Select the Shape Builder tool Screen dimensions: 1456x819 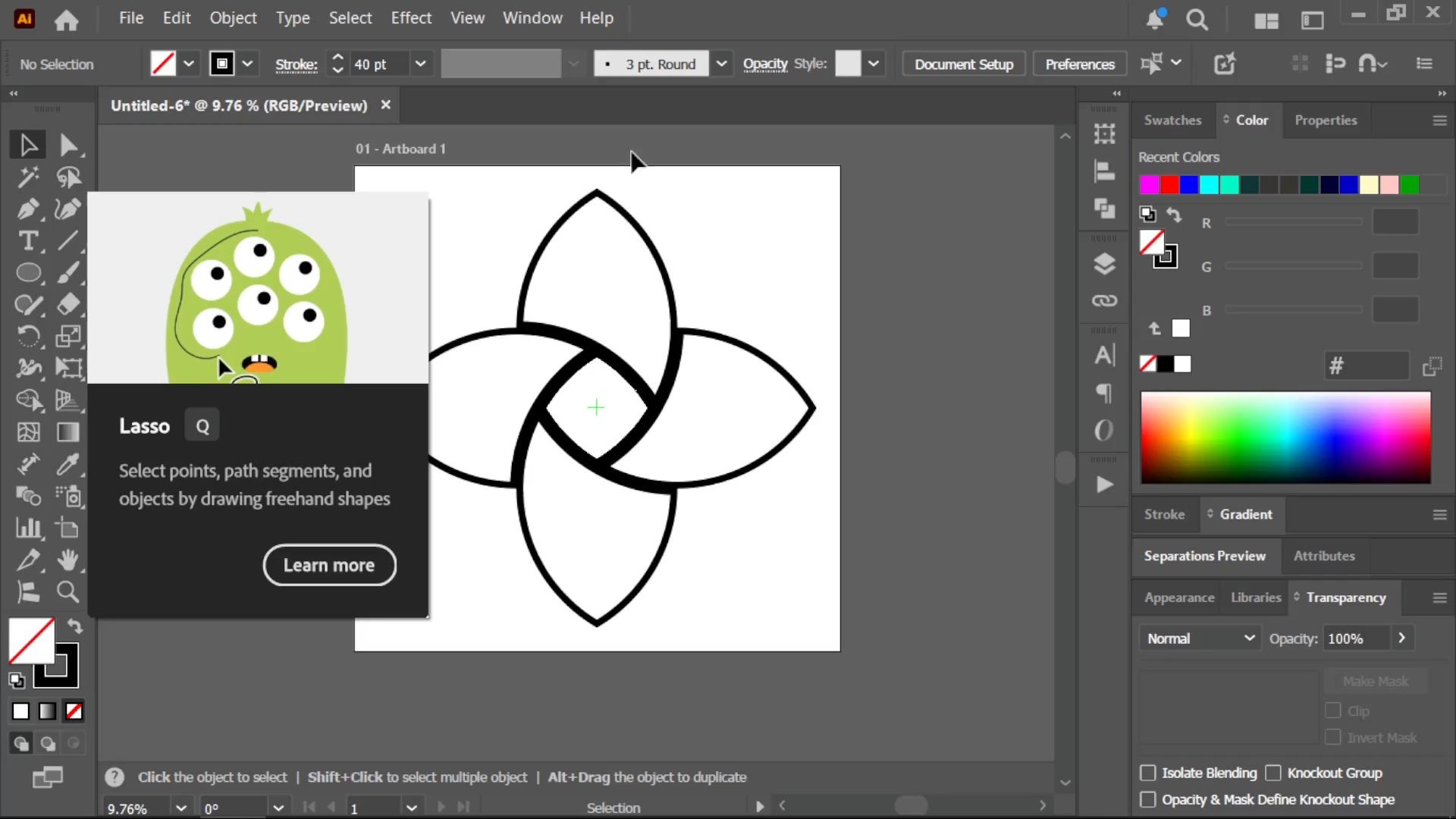(28, 400)
